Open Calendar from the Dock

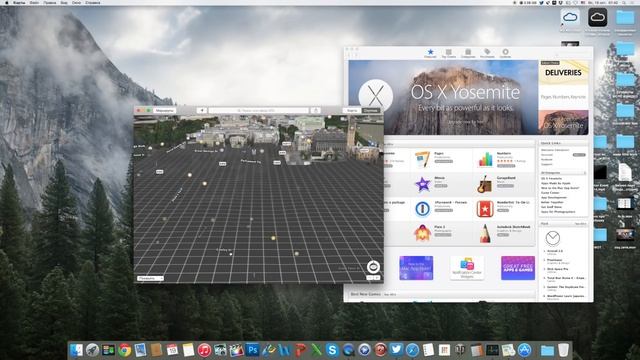[172, 350]
